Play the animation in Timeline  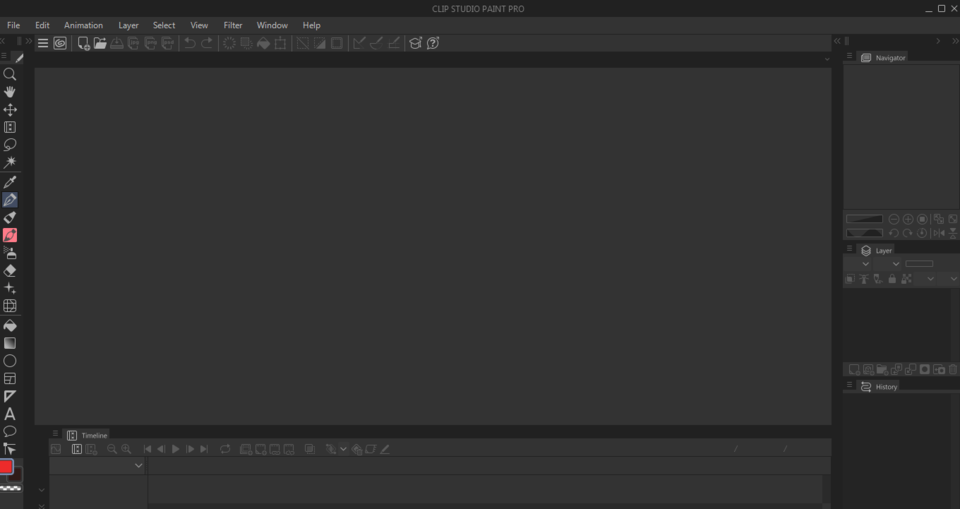click(176, 449)
